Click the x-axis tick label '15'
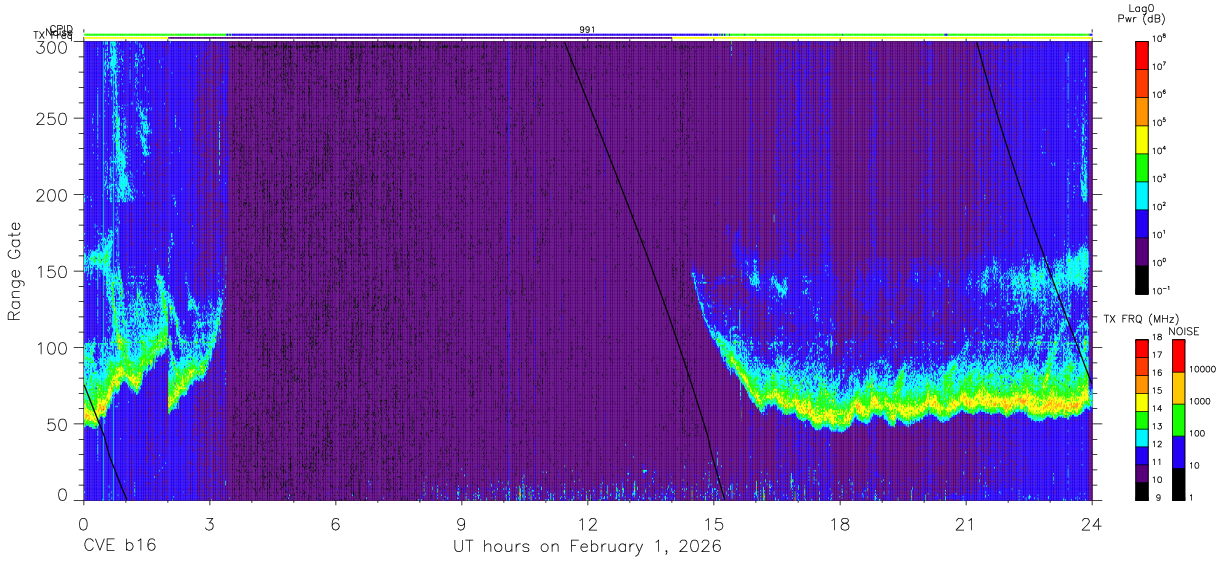 tap(714, 523)
